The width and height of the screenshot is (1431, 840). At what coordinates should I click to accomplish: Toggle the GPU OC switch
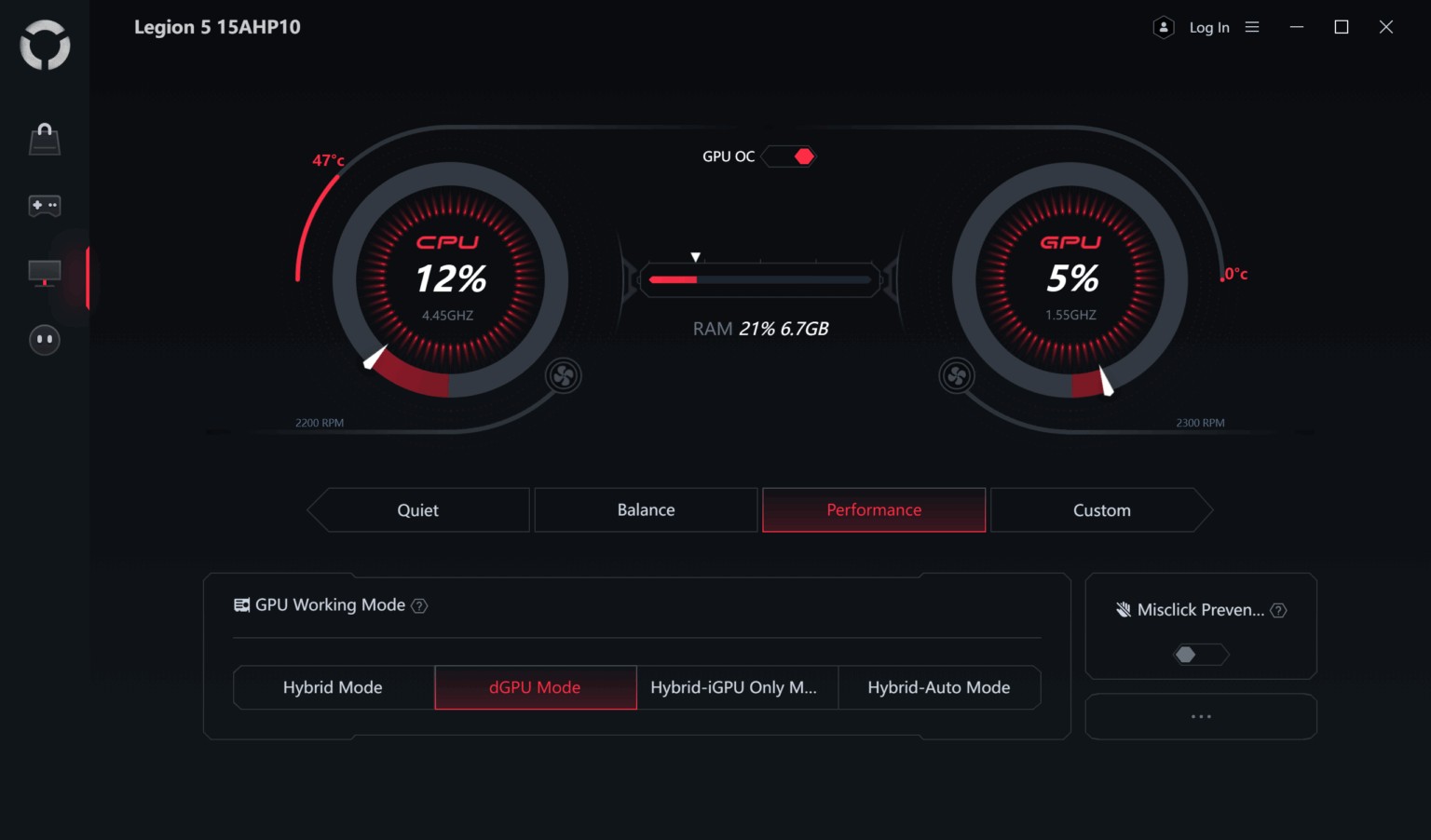(788, 156)
